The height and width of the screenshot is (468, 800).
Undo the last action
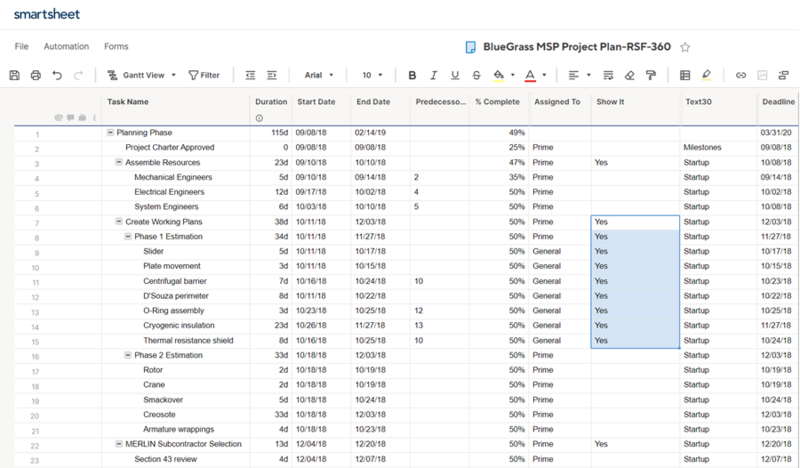pyautogui.click(x=57, y=75)
